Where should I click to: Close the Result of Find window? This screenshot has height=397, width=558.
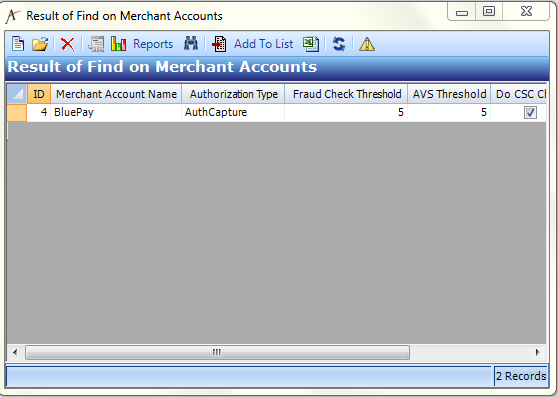coord(526,12)
